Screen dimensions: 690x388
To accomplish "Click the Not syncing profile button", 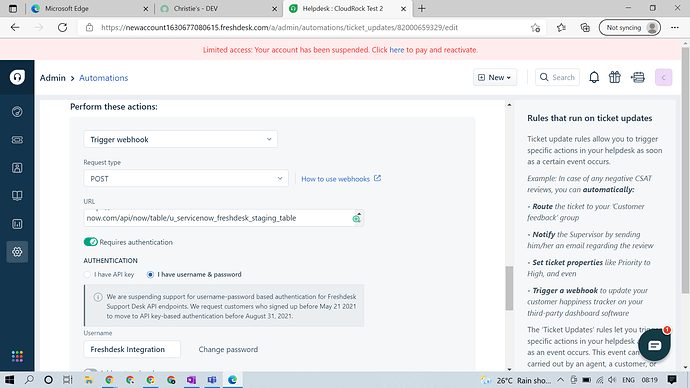I will [630, 28].
